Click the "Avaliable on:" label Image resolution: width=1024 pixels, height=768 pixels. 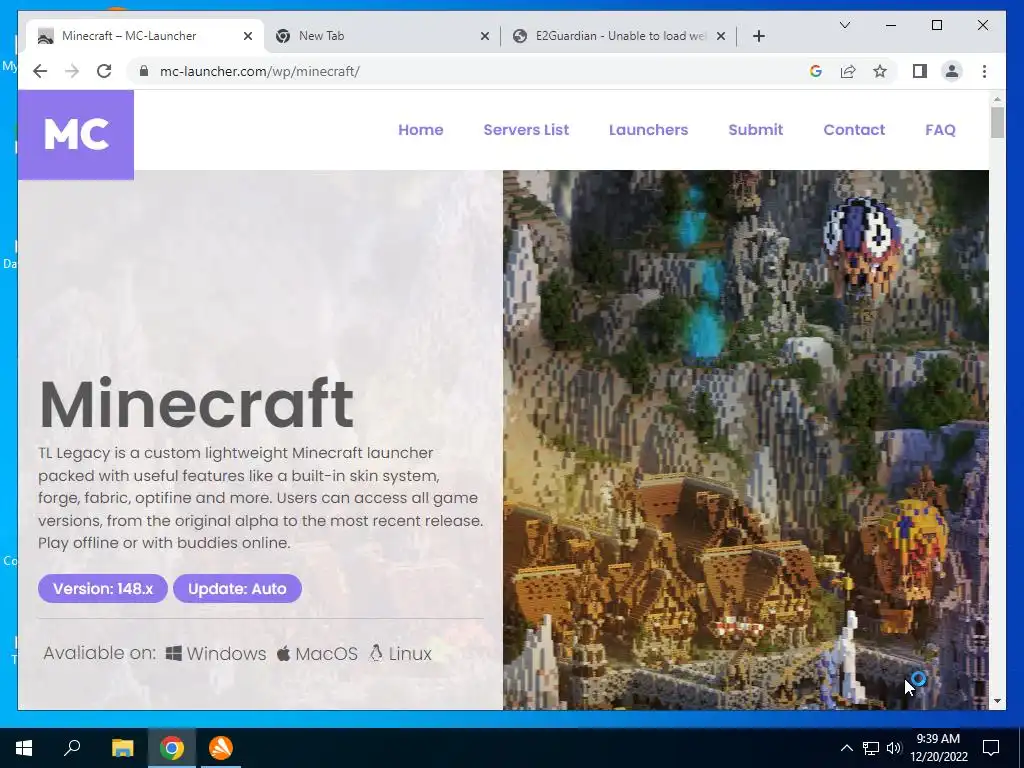100,653
